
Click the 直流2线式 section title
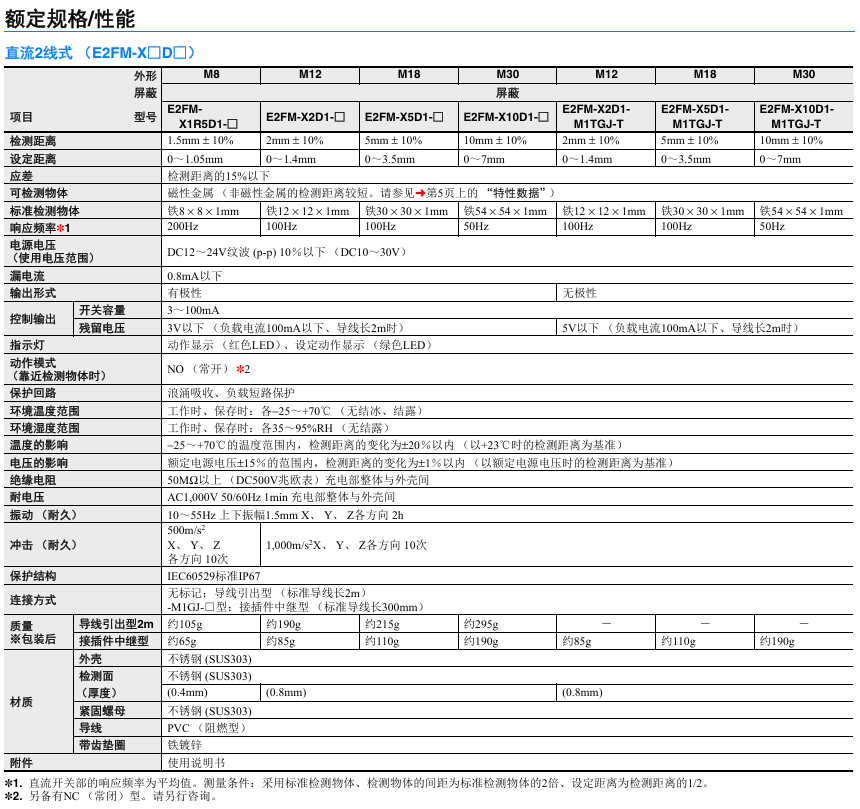tap(100, 53)
